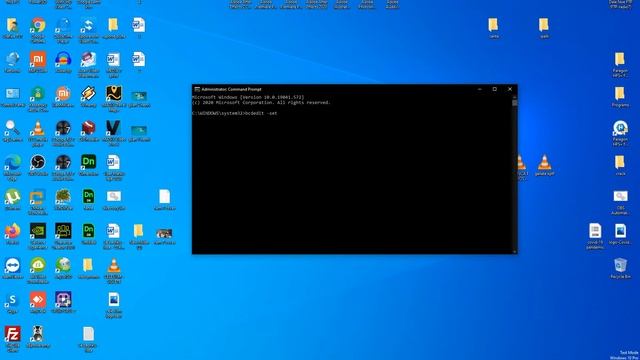
Task: Open the OBS Studio shortcut
Action: tap(38, 165)
